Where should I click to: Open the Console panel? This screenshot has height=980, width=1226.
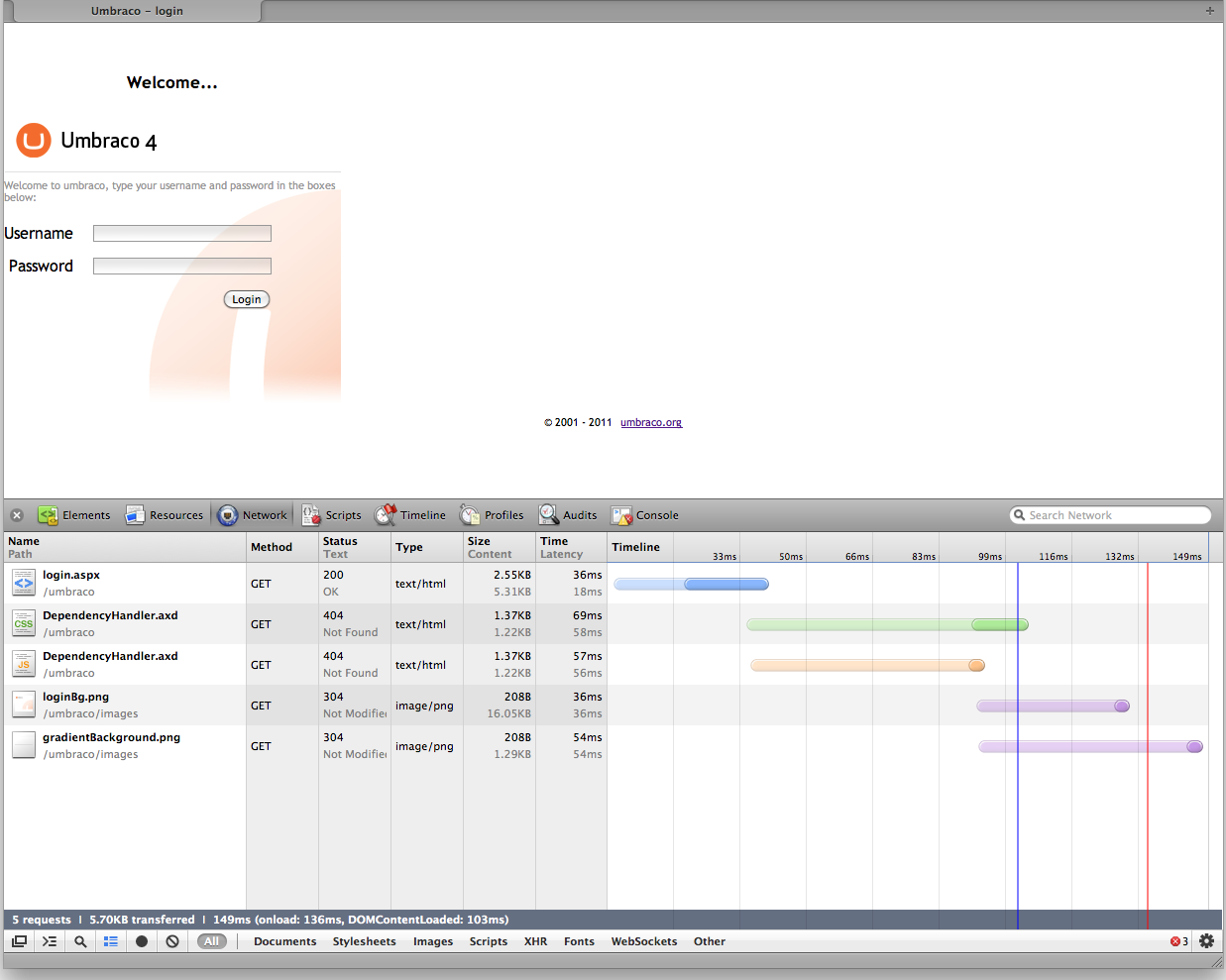coord(645,515)
